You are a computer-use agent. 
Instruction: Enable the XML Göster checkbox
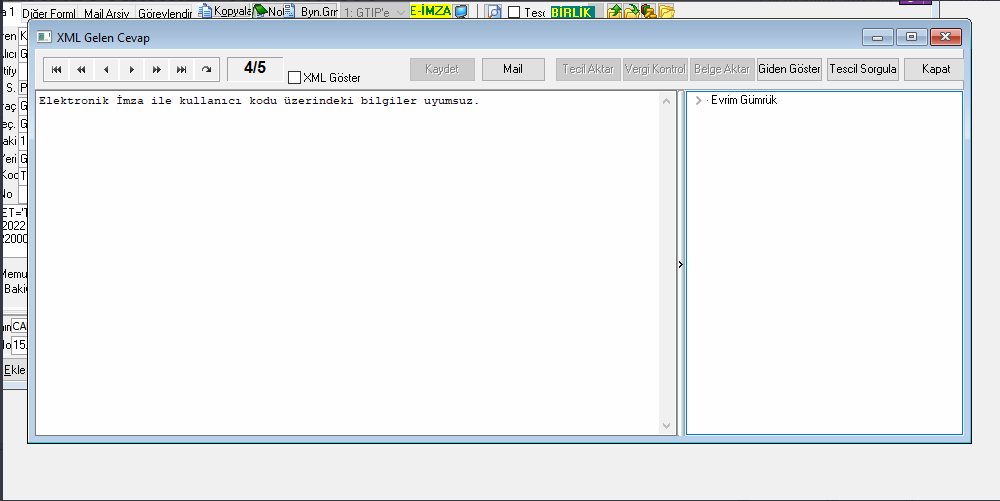[x=294, y=78]
